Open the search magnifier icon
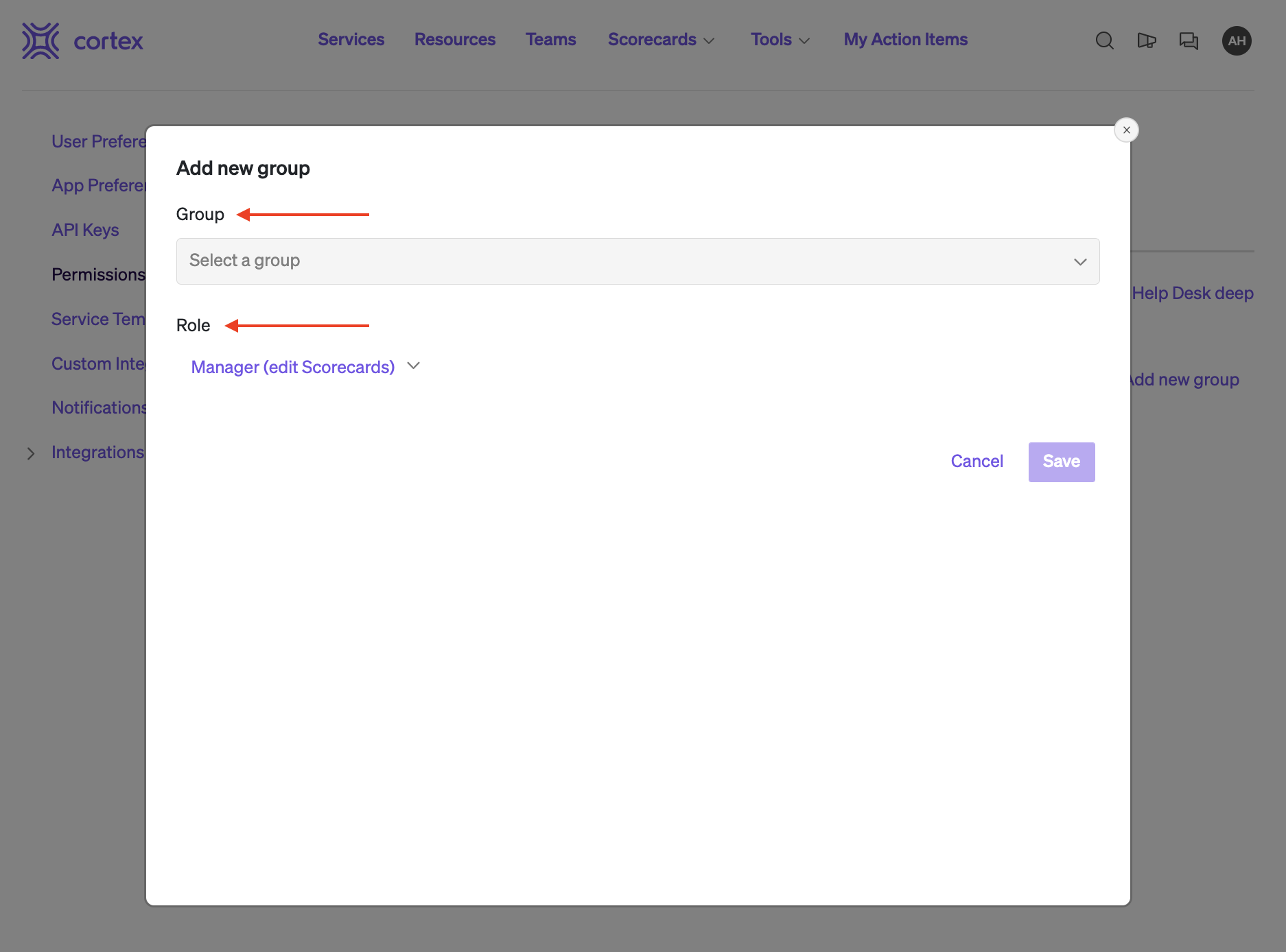1286x952 pixels. [1104, 40]
